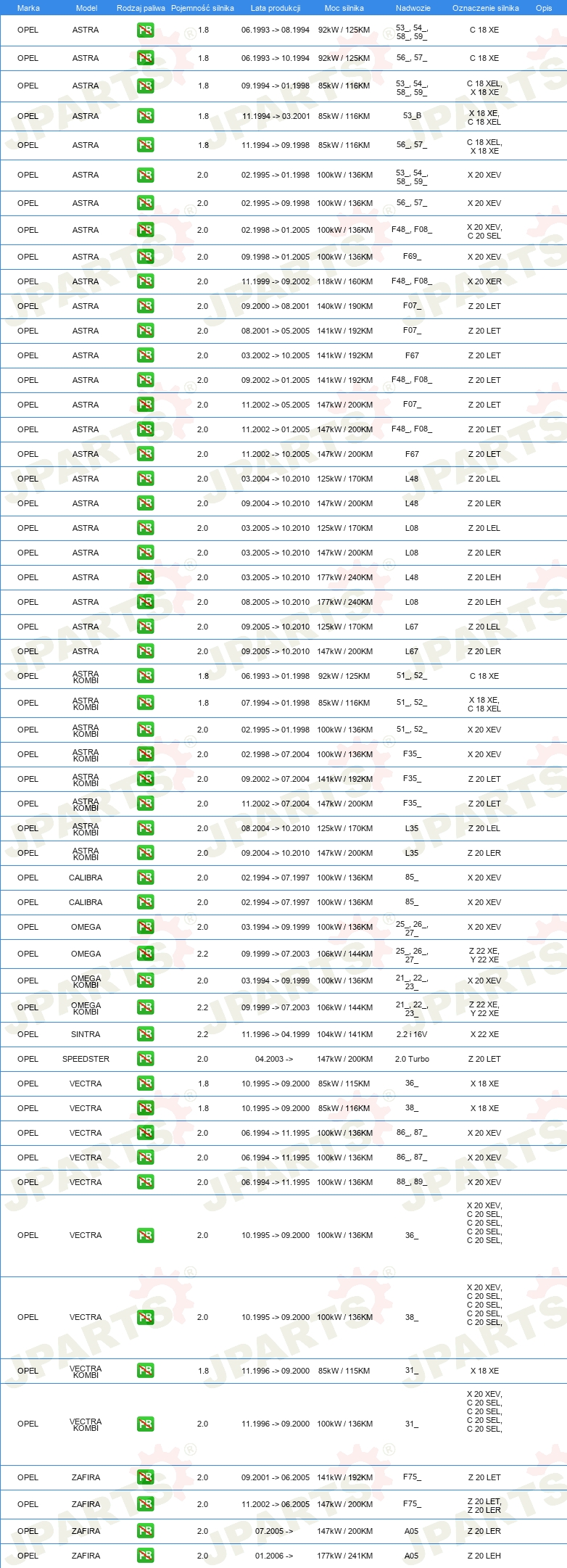Image resolution: width=567 pixels, height=1568 pixels.
Task: Click the fuel icon for ASTRA KOMBI 07.1994 -> 01.1998
Action: 145,703
